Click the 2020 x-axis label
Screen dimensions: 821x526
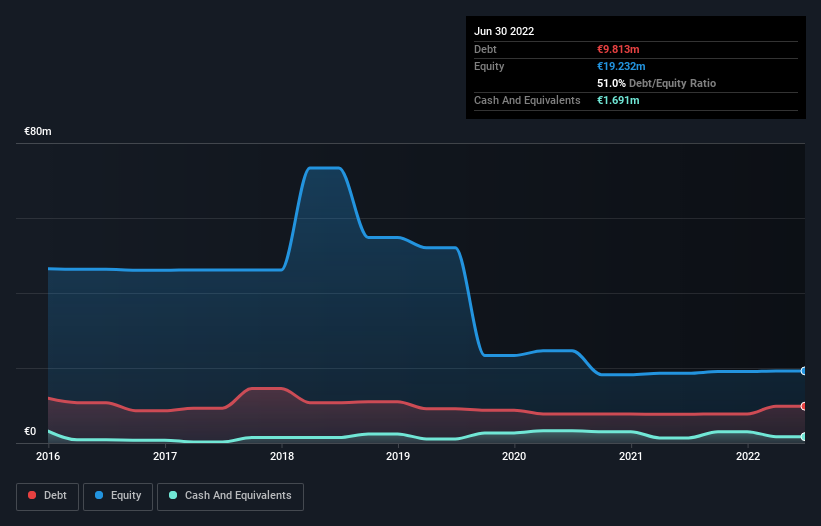coord(514,456)
